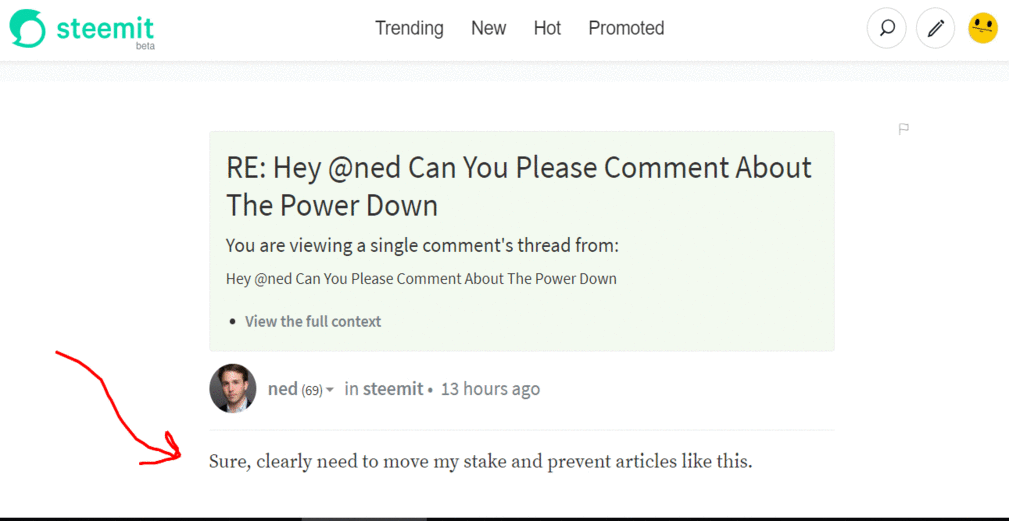Viewport: 1009px width, 521px height.
Task: Click the steemit category tag link
Action: 393,389
